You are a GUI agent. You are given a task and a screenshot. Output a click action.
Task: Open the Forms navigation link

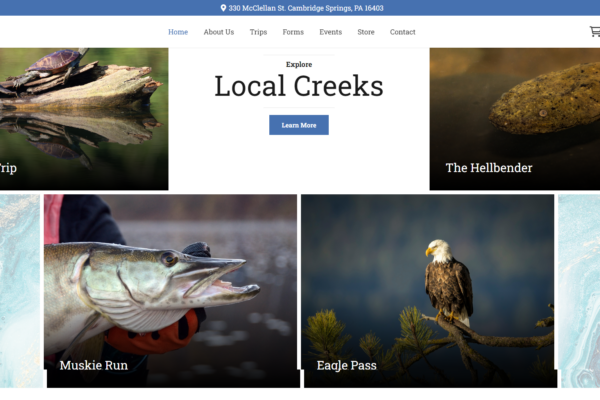[x=293, y=32]
